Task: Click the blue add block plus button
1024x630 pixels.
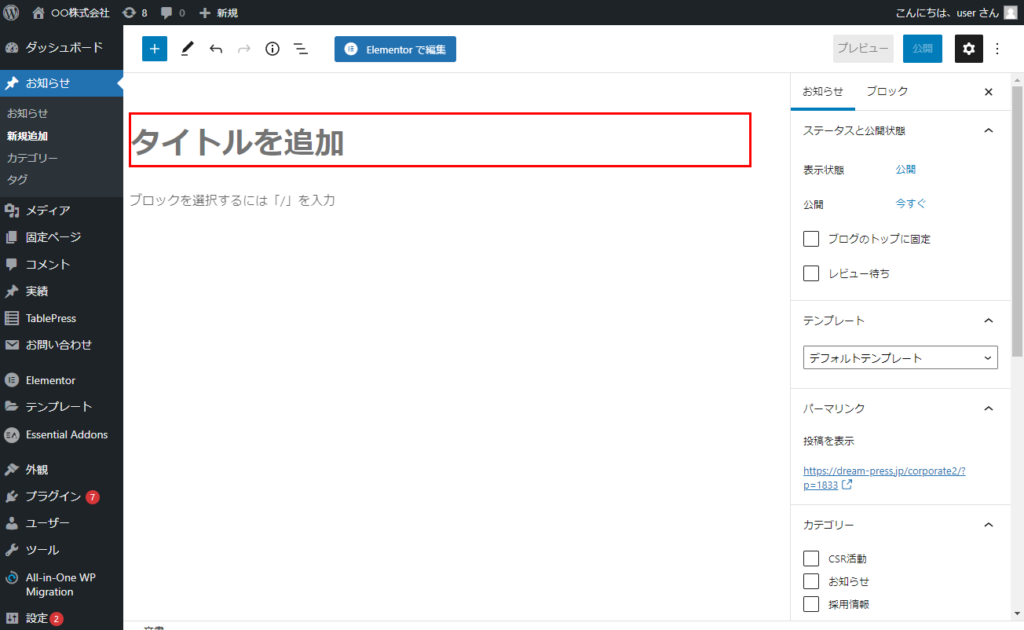Action: (x=154, y=49)
